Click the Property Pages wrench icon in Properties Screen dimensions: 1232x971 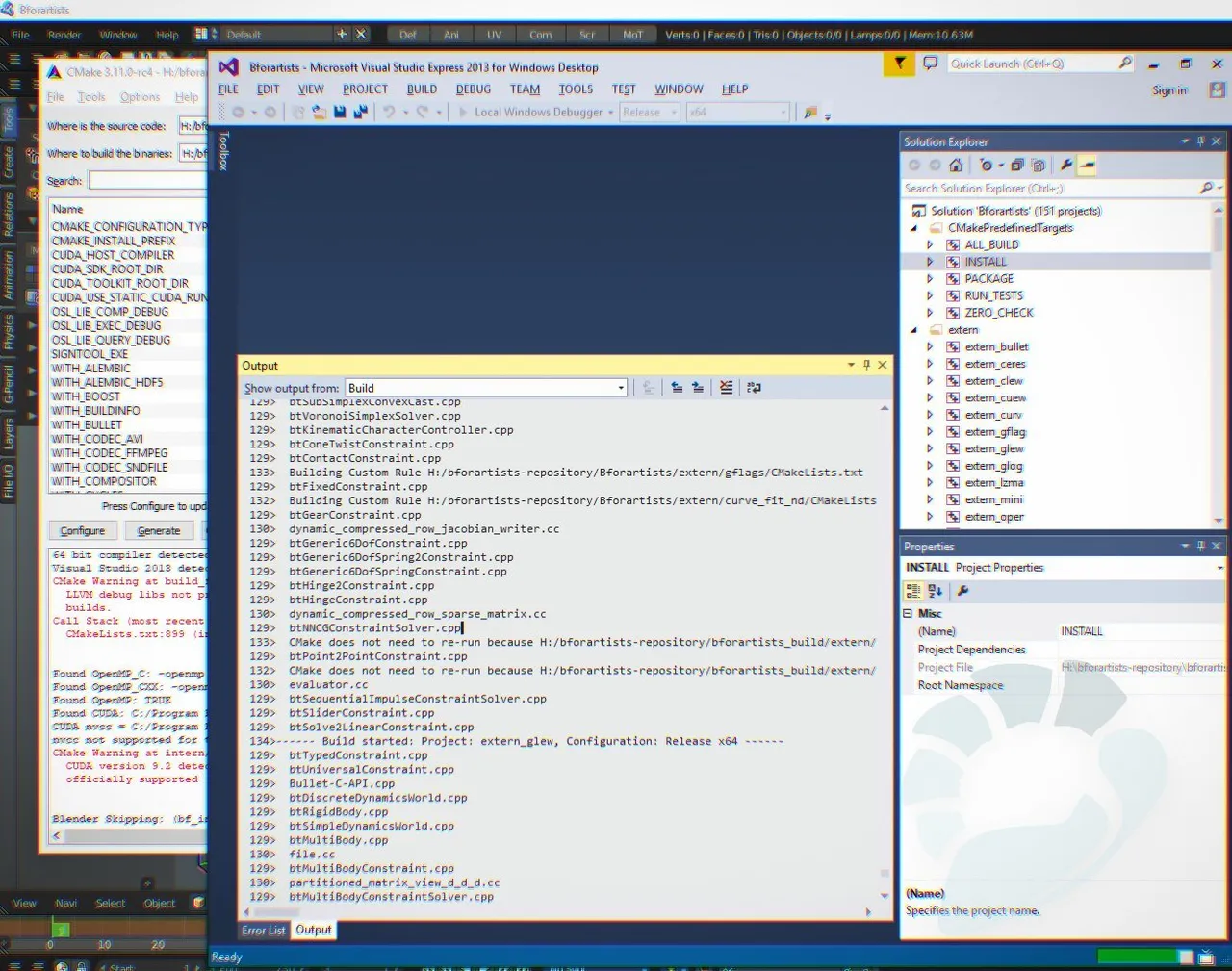click(x=962, y=591)
